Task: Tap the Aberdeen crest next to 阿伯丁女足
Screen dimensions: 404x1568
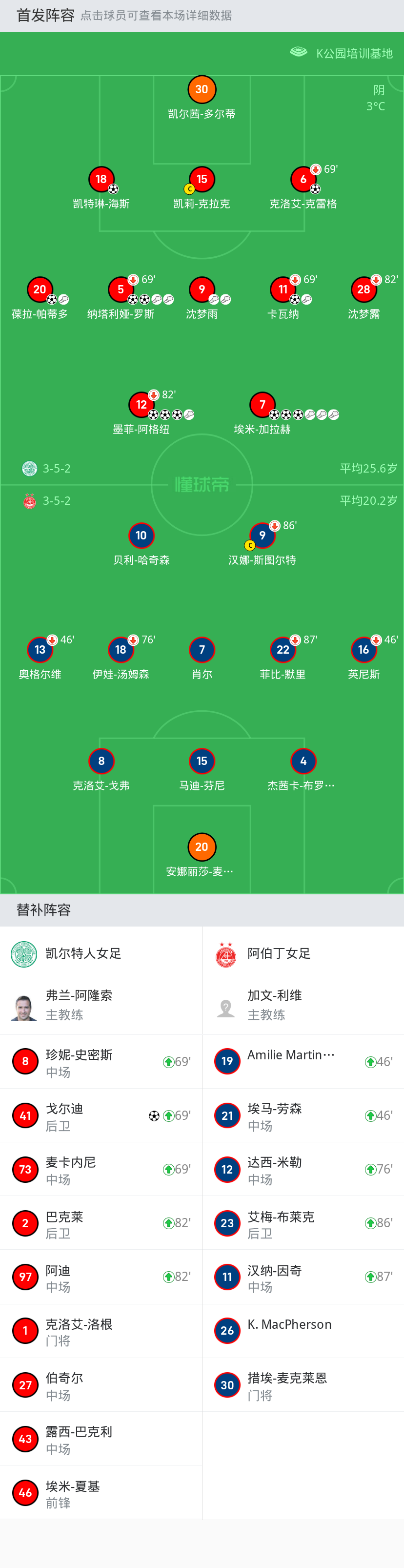Action: 226,953
